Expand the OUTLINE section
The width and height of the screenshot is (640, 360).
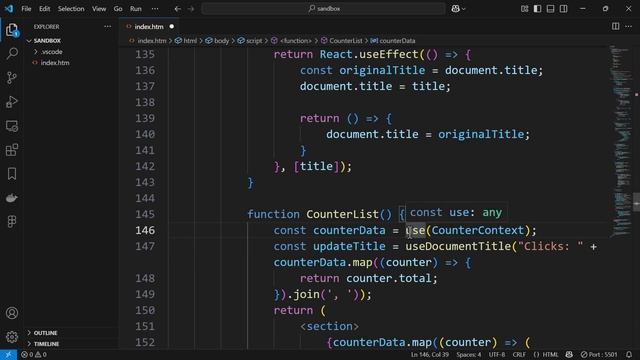coord(45,333)
